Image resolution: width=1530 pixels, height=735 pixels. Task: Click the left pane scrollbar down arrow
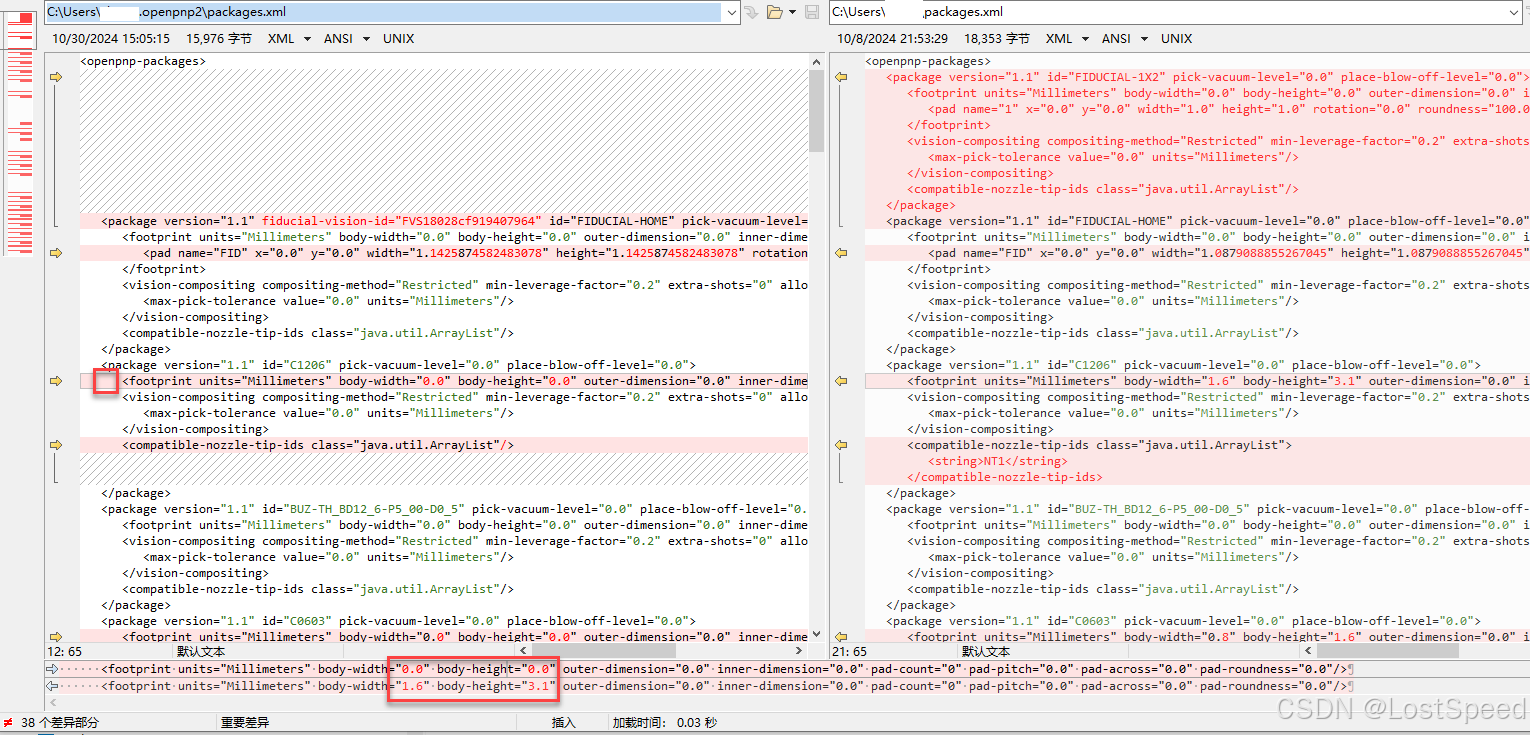click(816, 633)
